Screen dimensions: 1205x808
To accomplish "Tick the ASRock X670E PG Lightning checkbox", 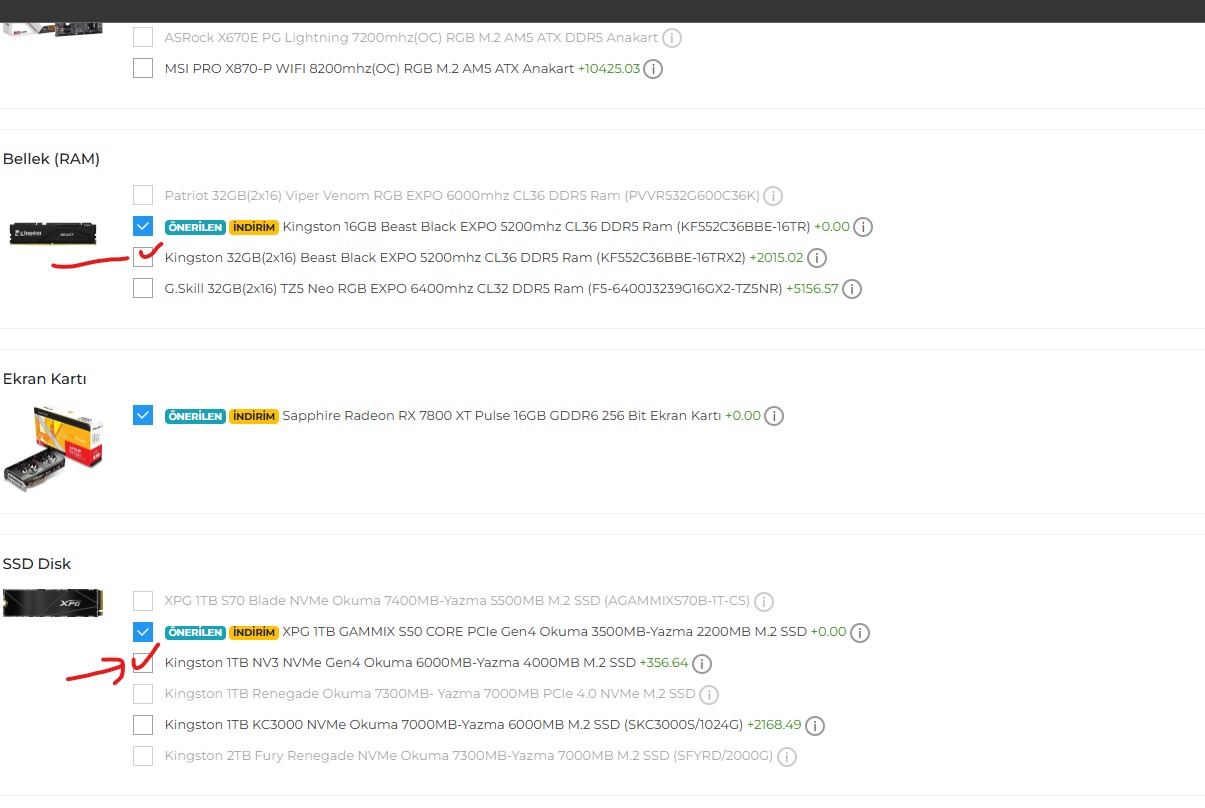I will click(x=143, y=37).
